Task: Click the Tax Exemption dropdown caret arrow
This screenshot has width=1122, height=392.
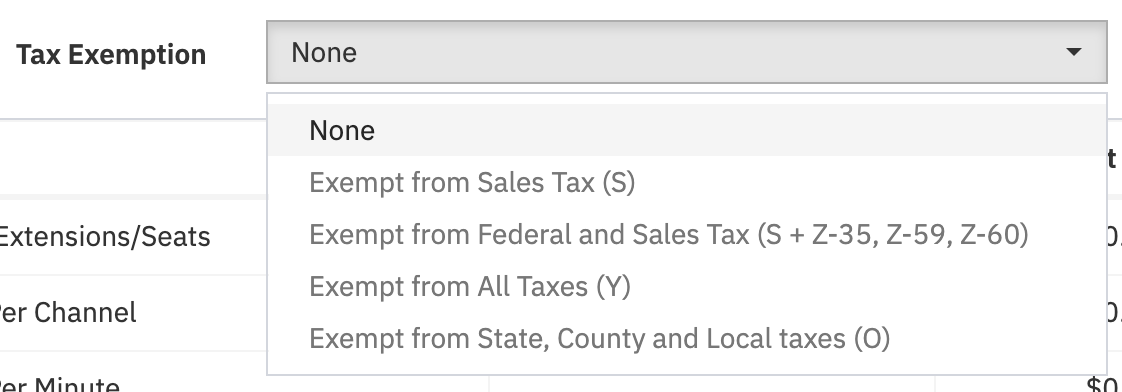Action: 1073,52
